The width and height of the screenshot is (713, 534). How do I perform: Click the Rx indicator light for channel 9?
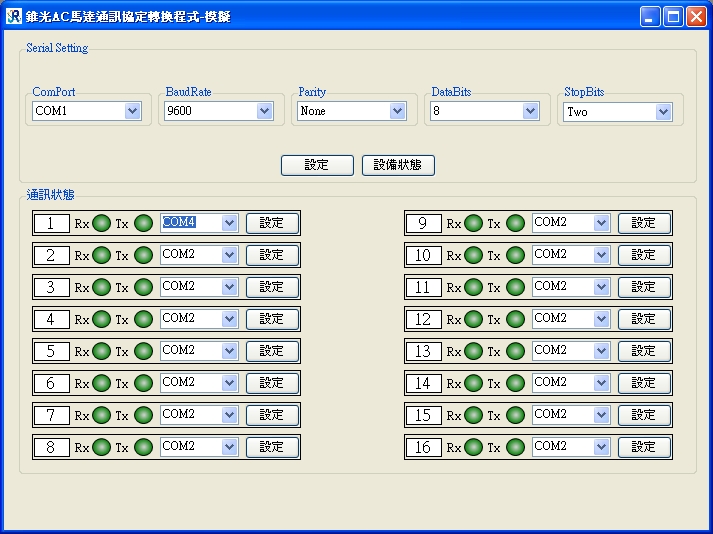click(473, 223)
